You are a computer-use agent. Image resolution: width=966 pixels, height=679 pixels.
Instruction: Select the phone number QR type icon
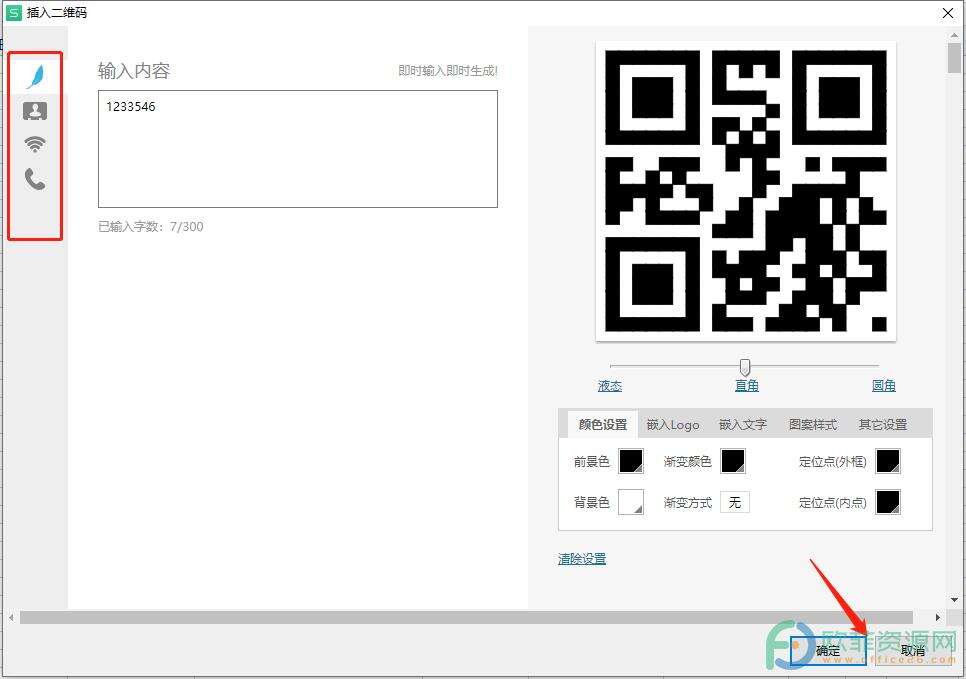35,179
